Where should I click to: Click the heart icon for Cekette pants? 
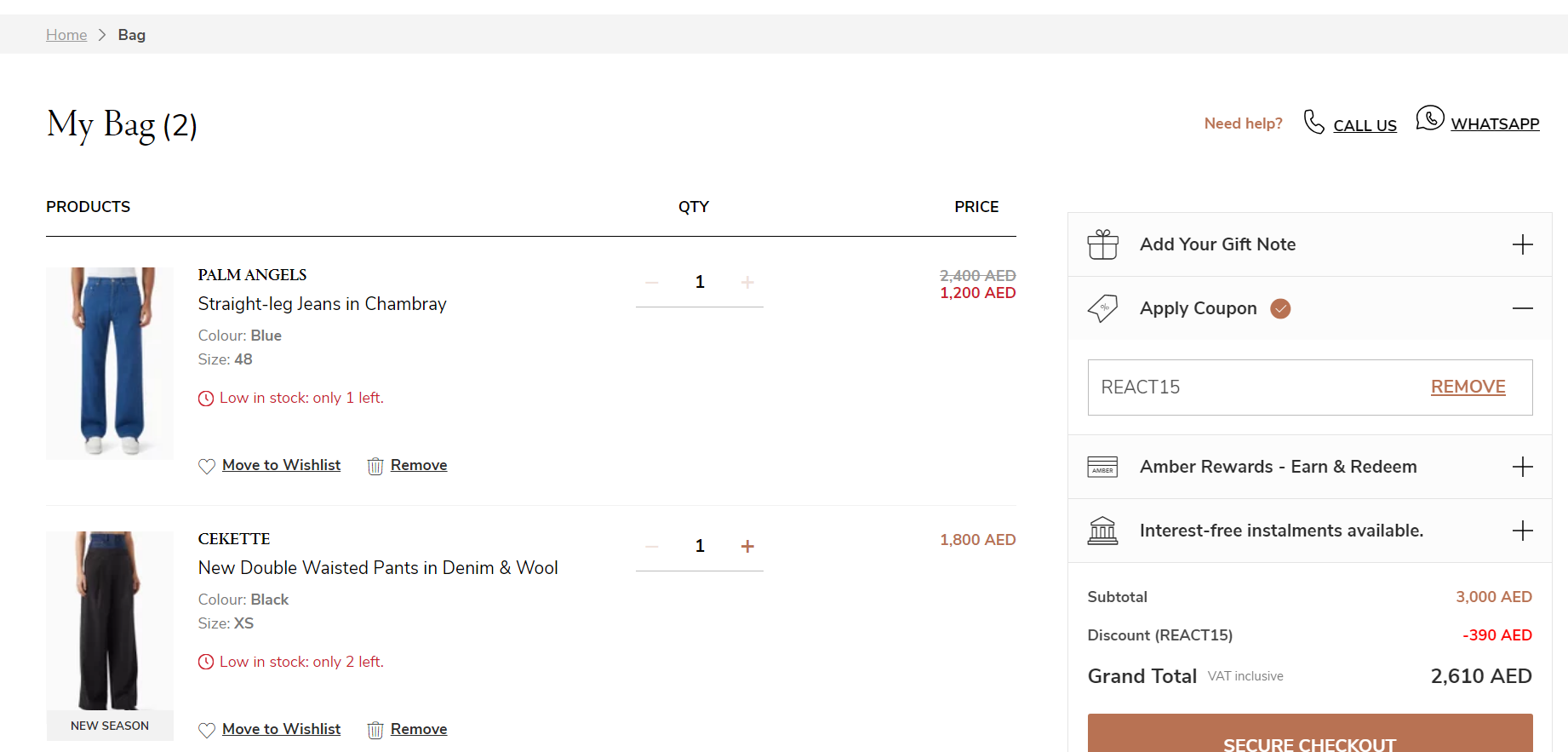pyautogui.click(x=207, y=730)
